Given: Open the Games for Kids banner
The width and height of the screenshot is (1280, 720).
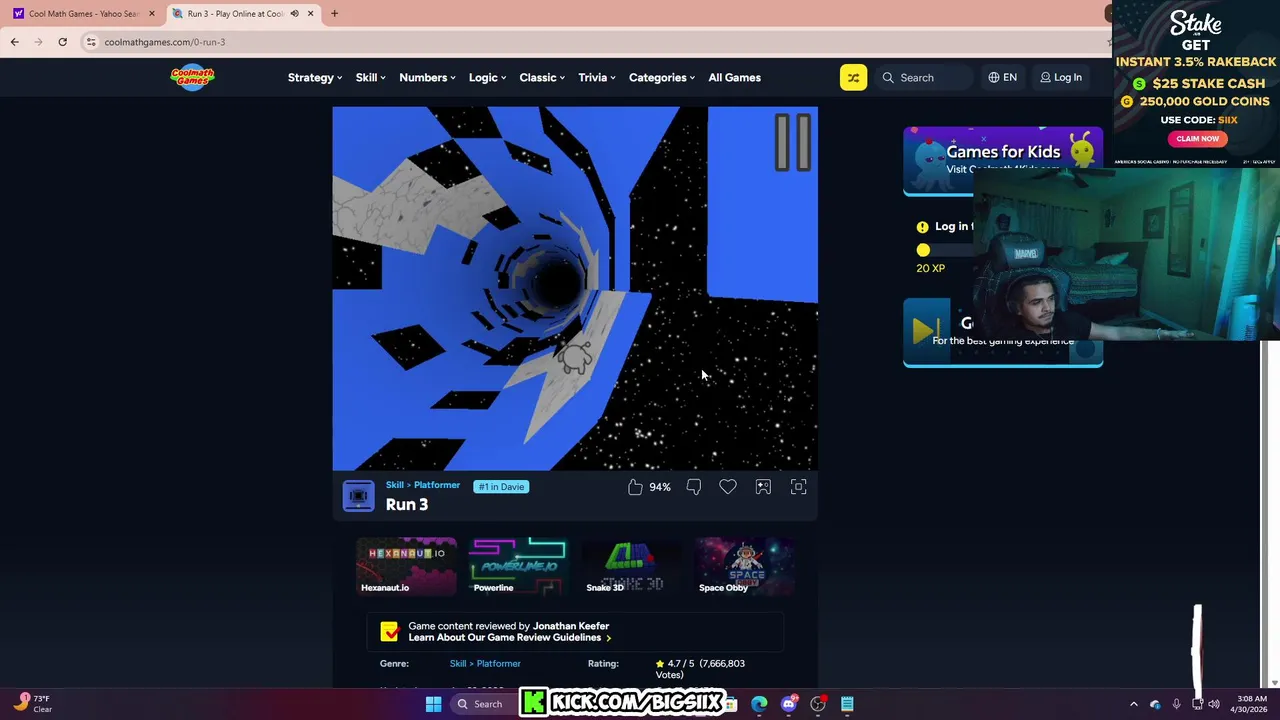Looking at the screenshot, I should tap(1003, 160).
